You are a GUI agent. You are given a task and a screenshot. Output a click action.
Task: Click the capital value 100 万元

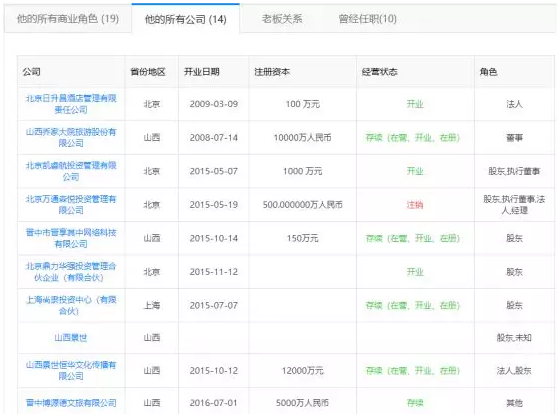[x=302, y=104]
